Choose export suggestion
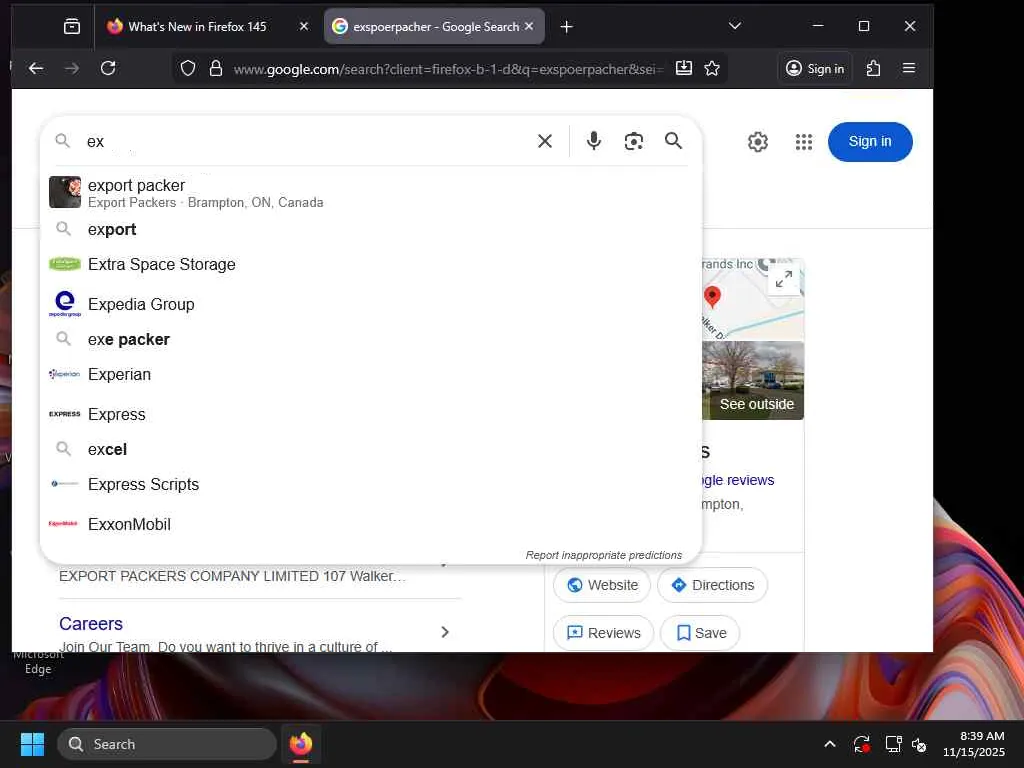The image size is (1024, 768). (x=370, y=229)
